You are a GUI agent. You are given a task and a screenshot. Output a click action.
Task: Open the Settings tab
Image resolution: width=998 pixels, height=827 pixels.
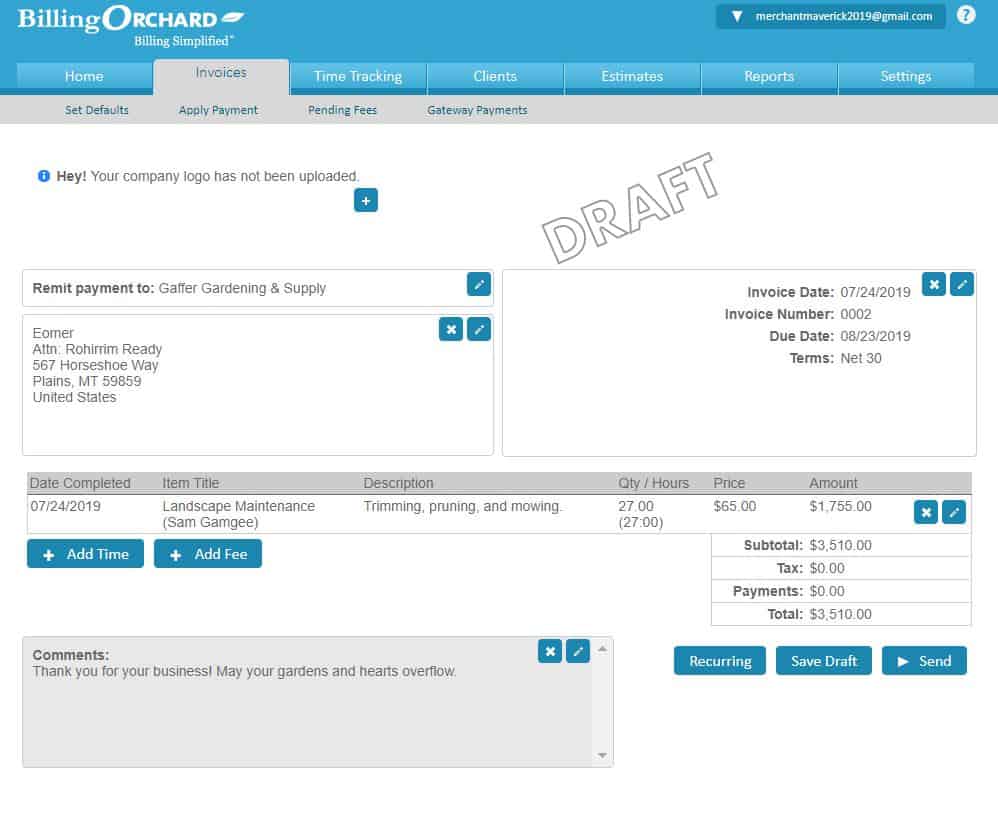coord(906,76)
